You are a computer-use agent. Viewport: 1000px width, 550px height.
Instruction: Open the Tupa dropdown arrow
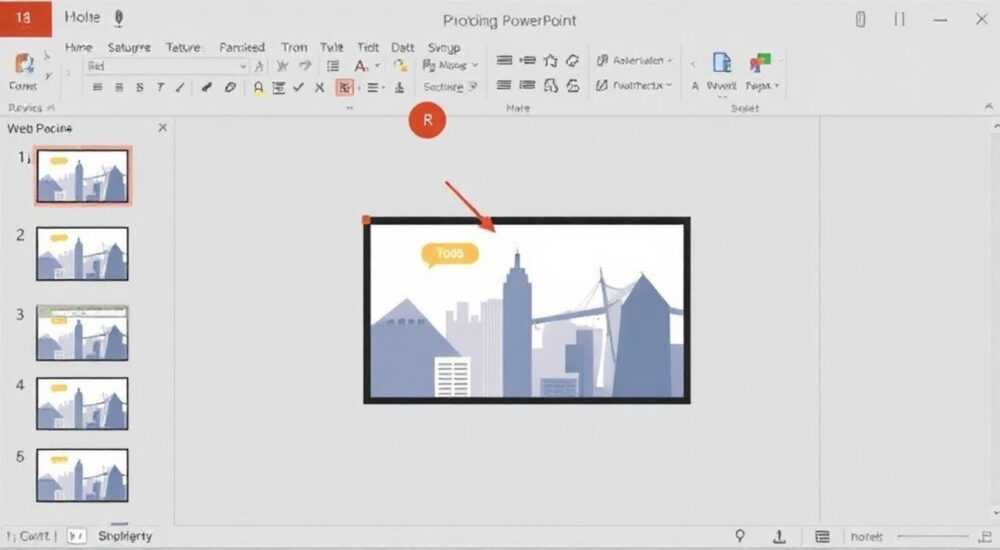pyautogui.click(x=777, y=86)
